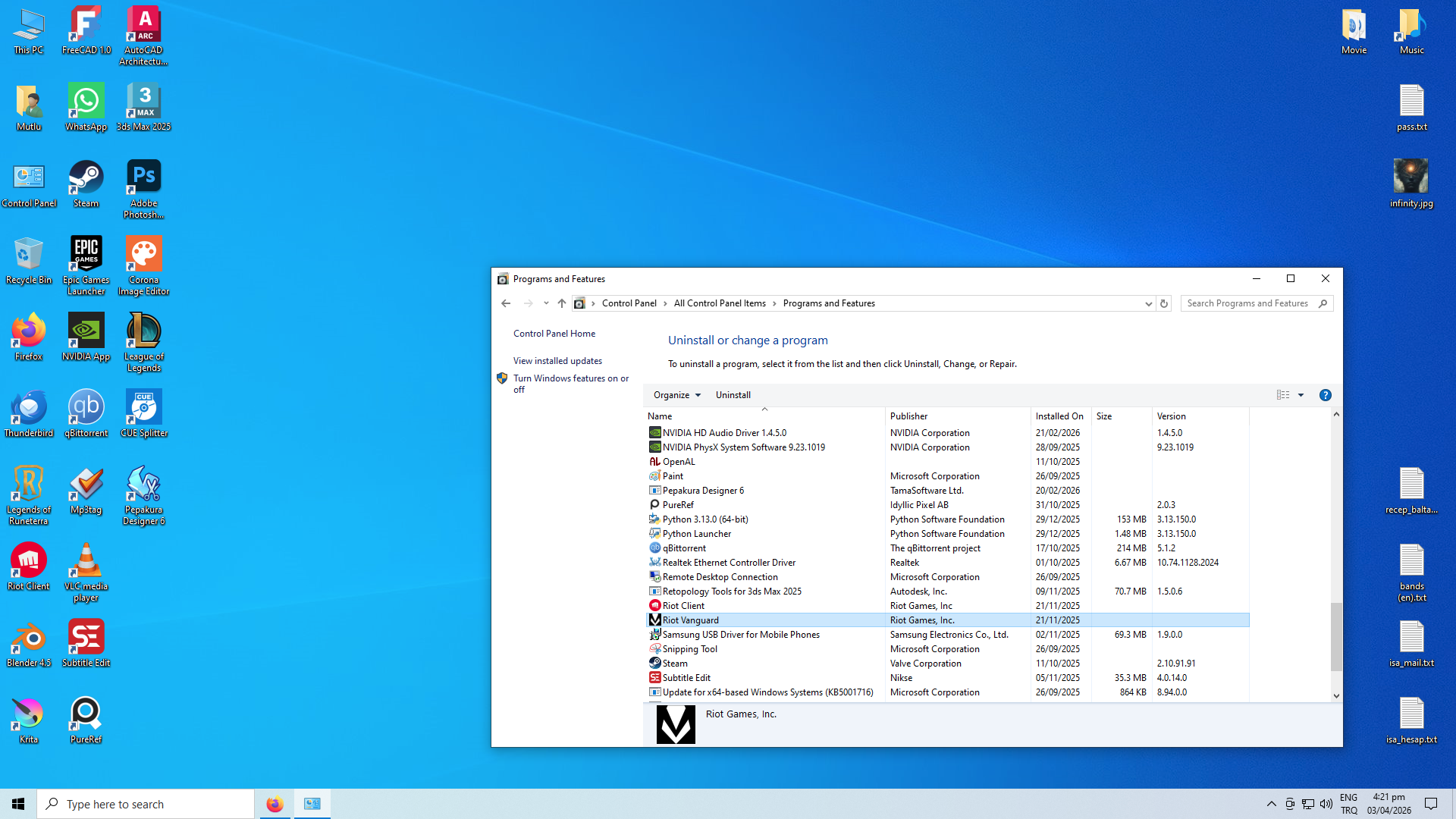Select qBittorrent desktop shortcut
This screenshot has width=1456, height=819.
click(86, 414)
